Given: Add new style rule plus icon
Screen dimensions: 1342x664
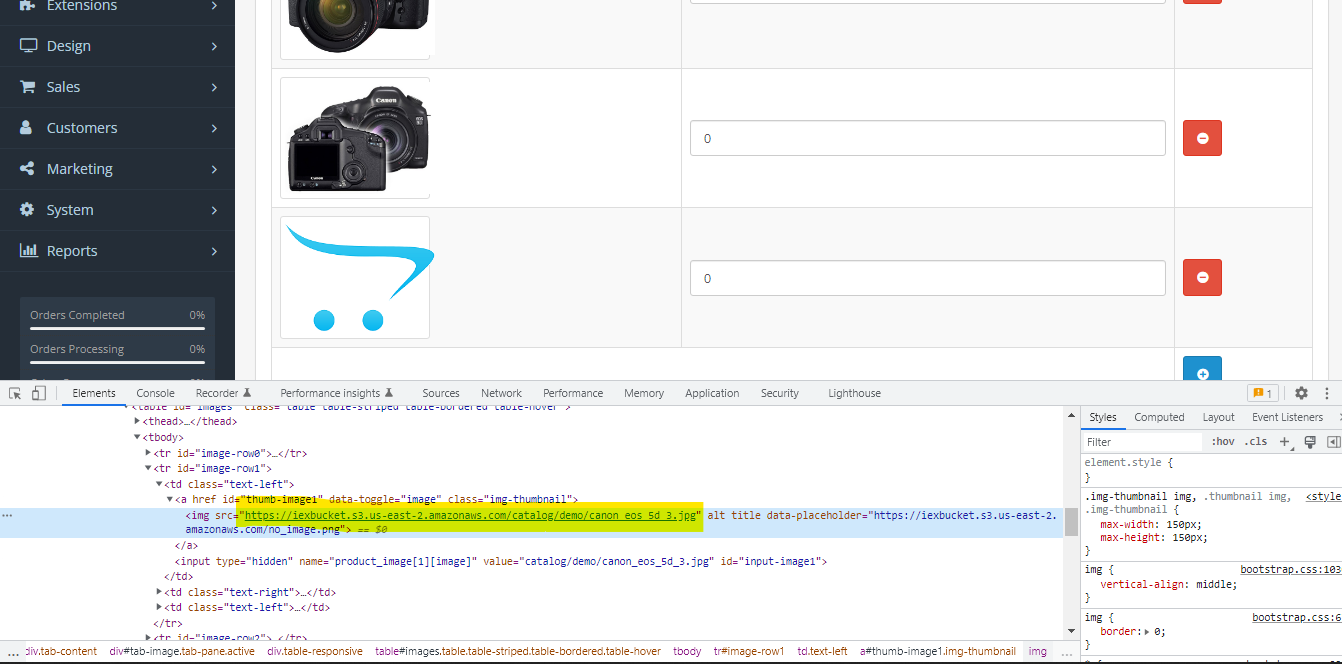Looking at the screenshot, I should pos(1285,441).
